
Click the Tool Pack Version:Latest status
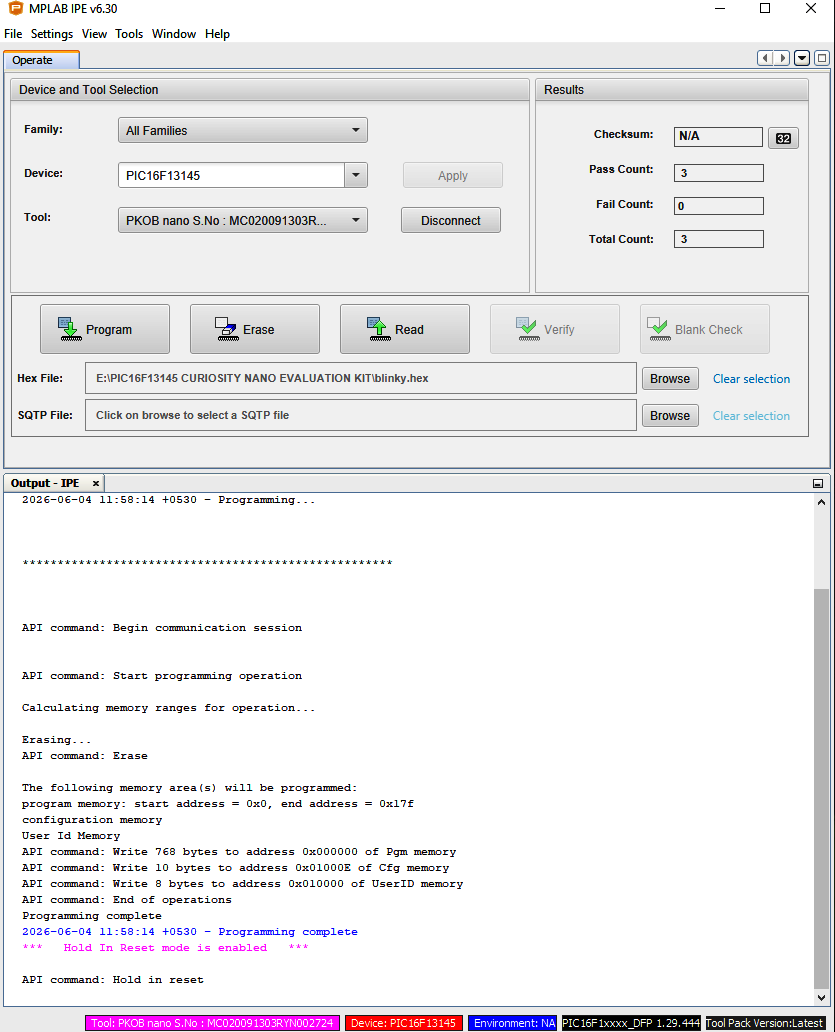pyautogui.click(x=765, y=1023)
